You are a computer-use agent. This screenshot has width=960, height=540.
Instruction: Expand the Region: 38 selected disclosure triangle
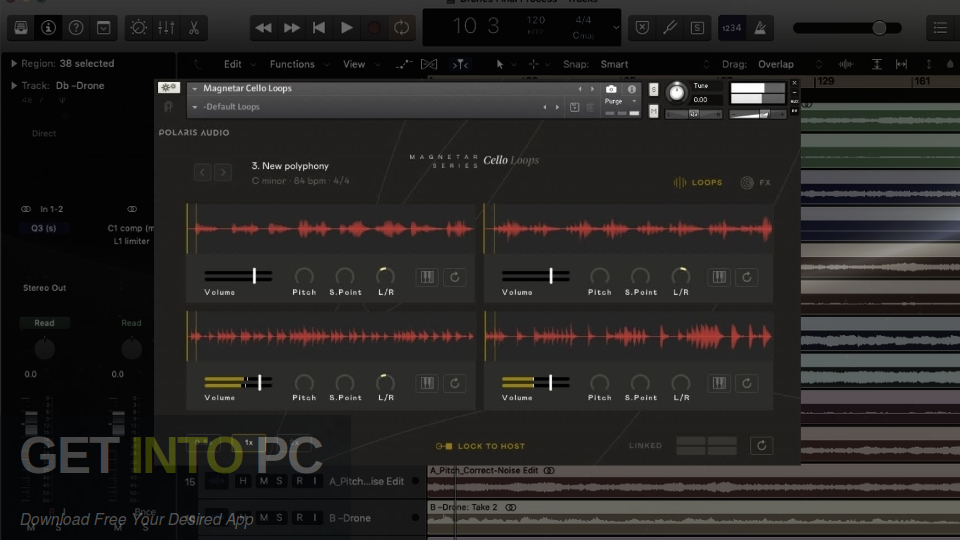13,63
